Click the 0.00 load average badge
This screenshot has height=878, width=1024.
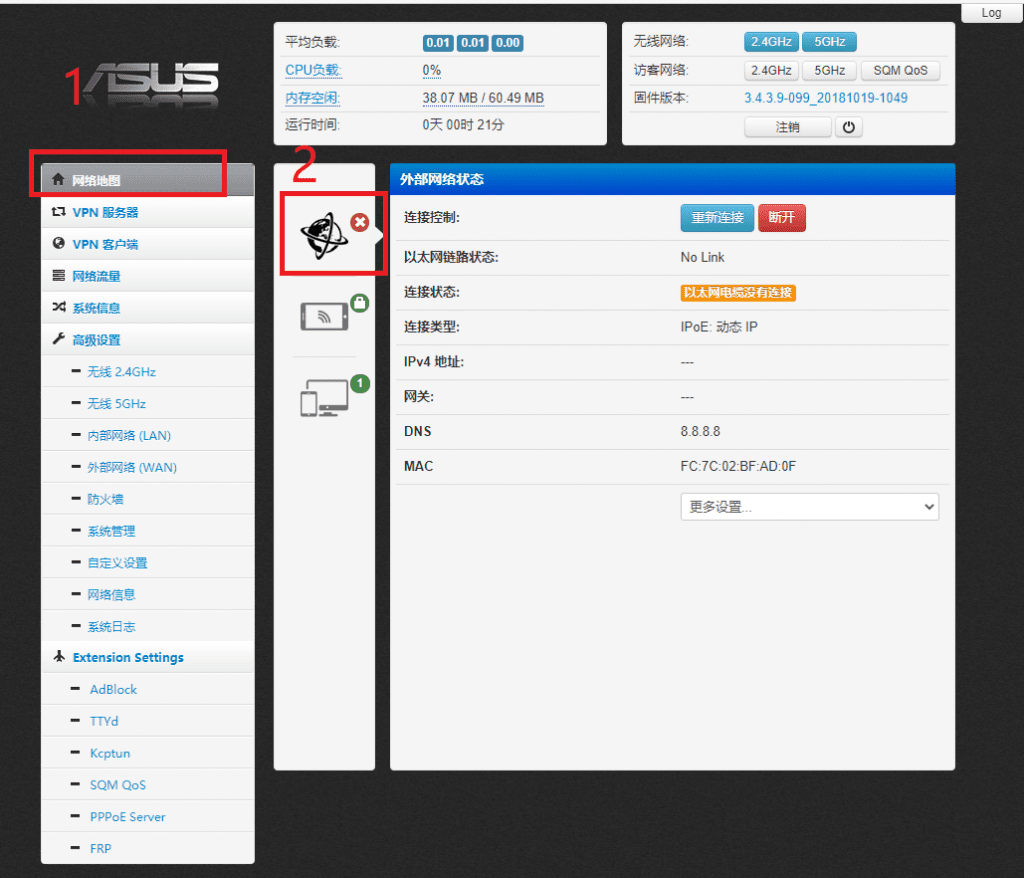tap(507, 43)
